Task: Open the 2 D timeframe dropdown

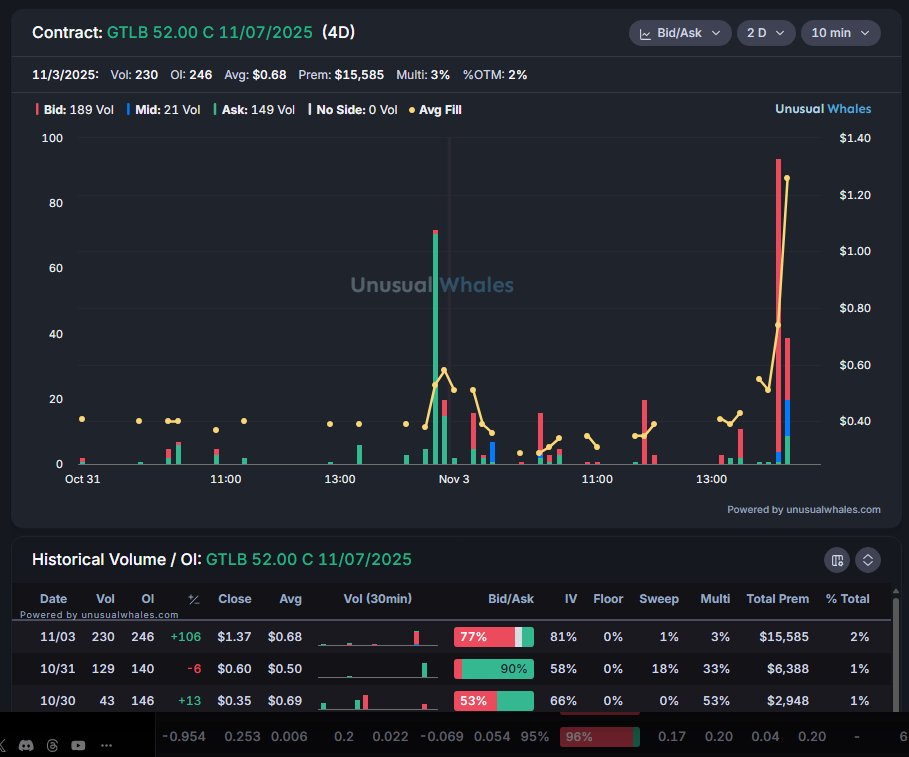Action: [x=765, y=33]
